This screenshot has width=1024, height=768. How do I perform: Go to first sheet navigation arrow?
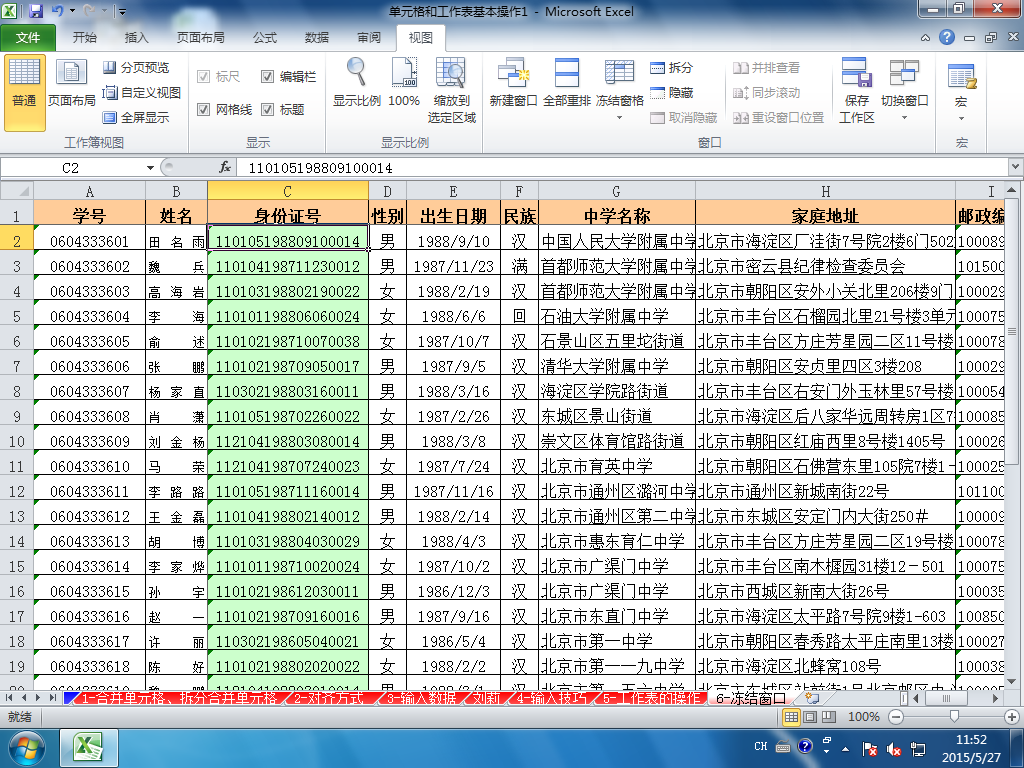pyautogui.click(x=9, y=698)
